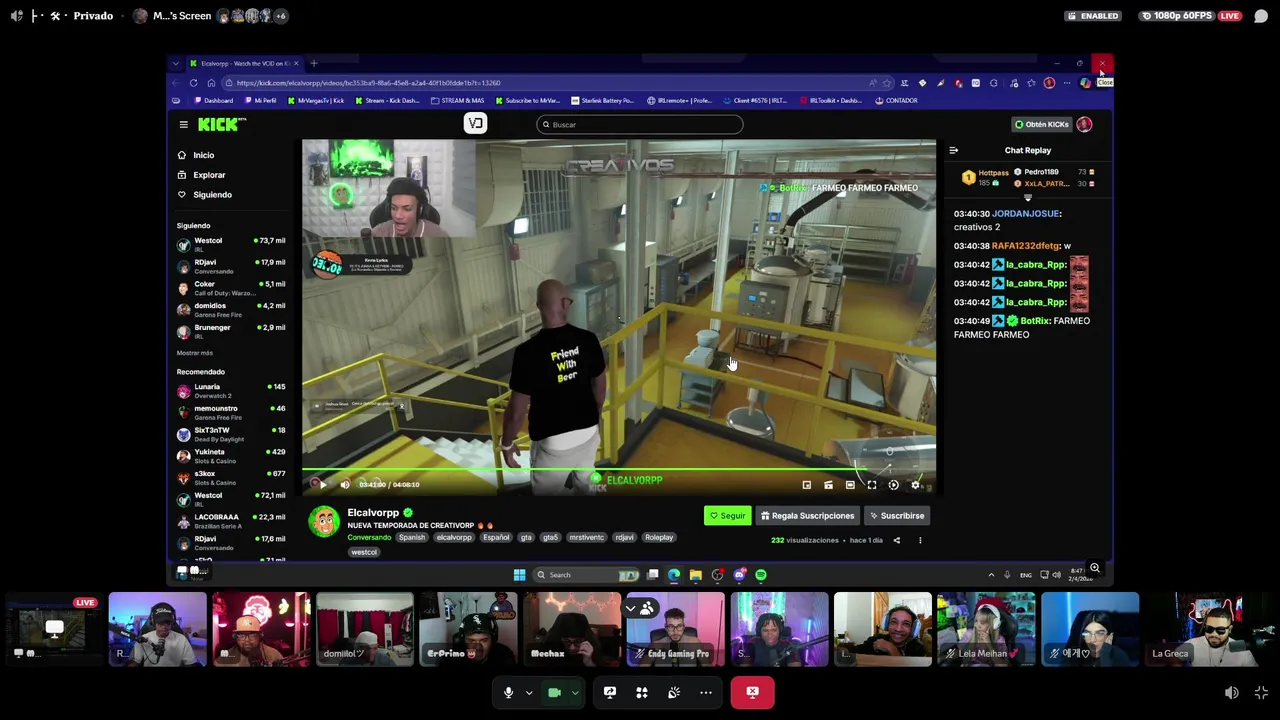Open the Inicio sidebar page
Image resolution: width=1280 pixels, height=720 pixels.
point(203,155)
